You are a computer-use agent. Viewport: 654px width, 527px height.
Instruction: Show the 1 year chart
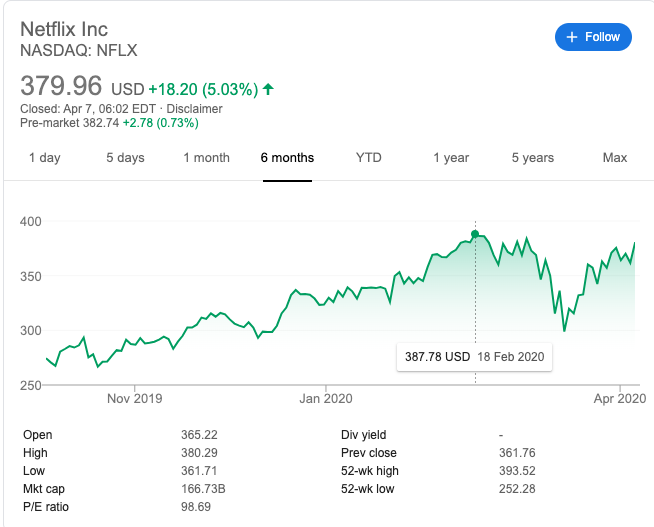[451, 158]
